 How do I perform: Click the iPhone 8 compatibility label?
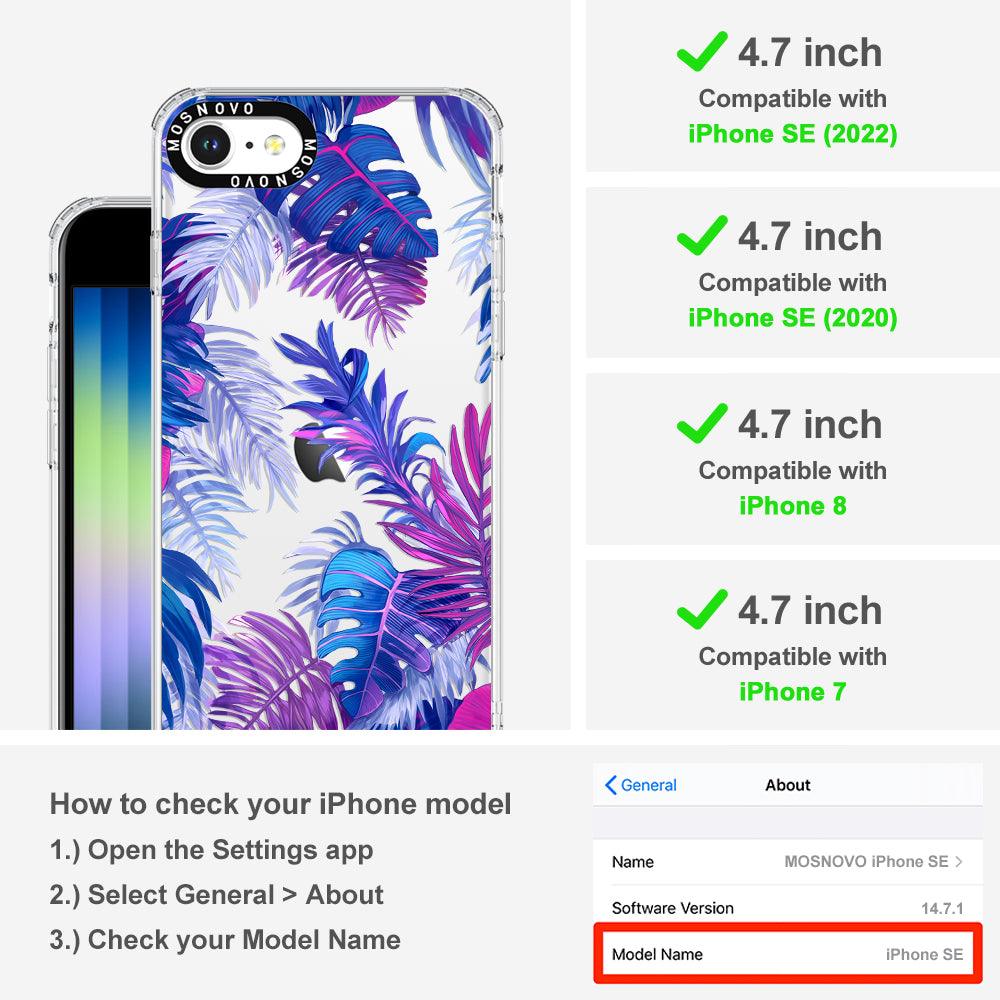coord(793,506)
